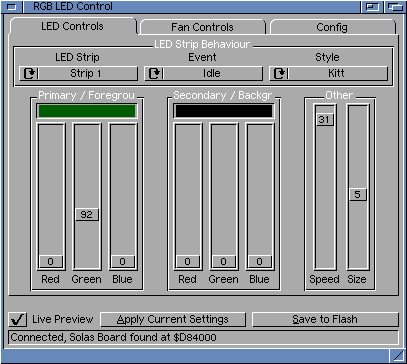
Task: Click the Secondary Green slider knob
Action: [x=223, y=262]
